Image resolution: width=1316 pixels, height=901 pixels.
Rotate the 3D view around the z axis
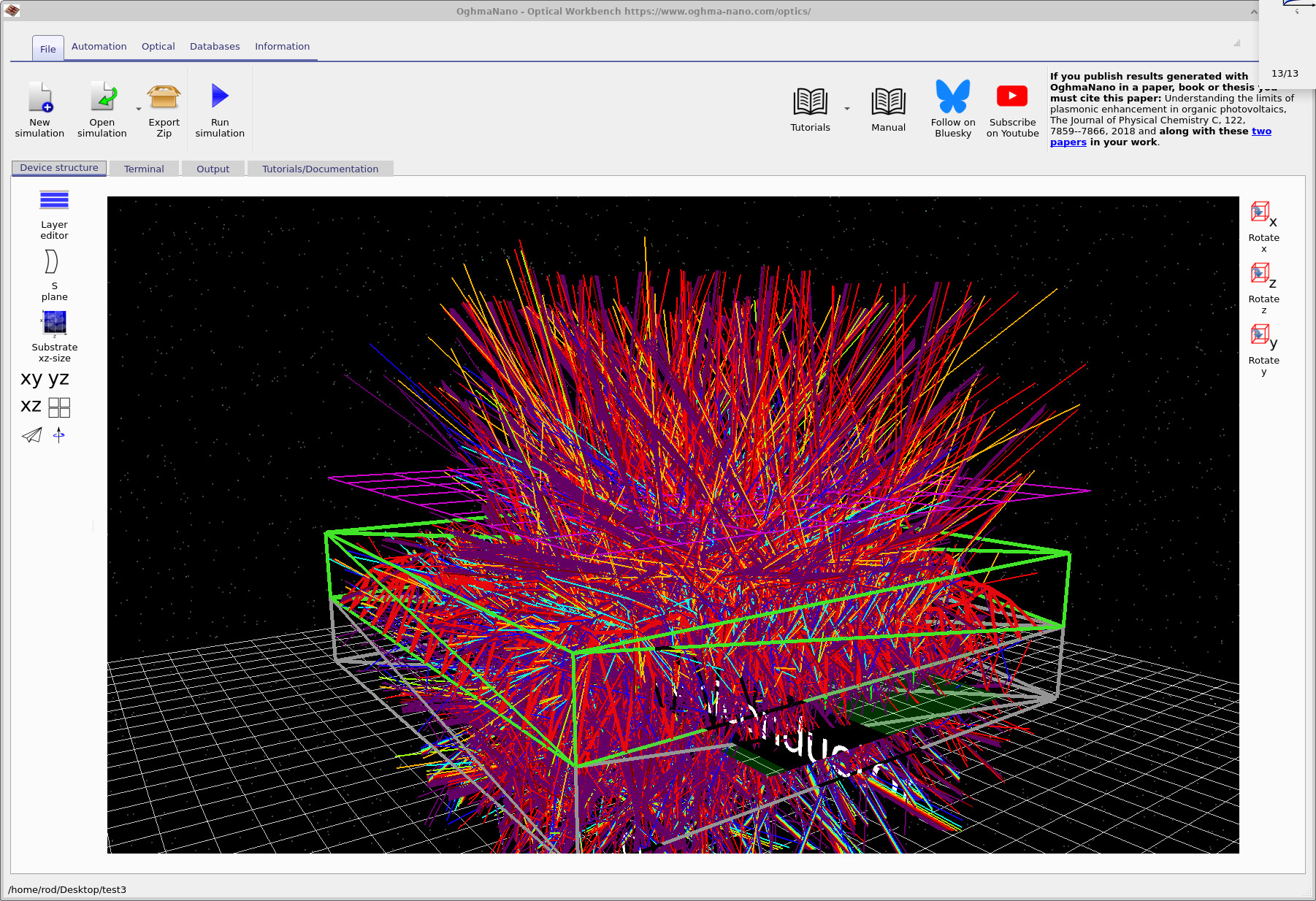click(1261, 274)
